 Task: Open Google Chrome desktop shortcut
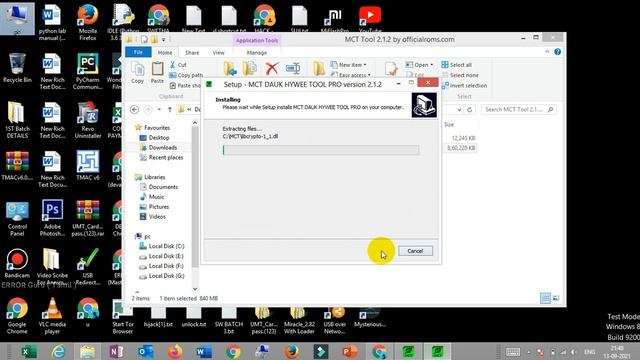17,316
